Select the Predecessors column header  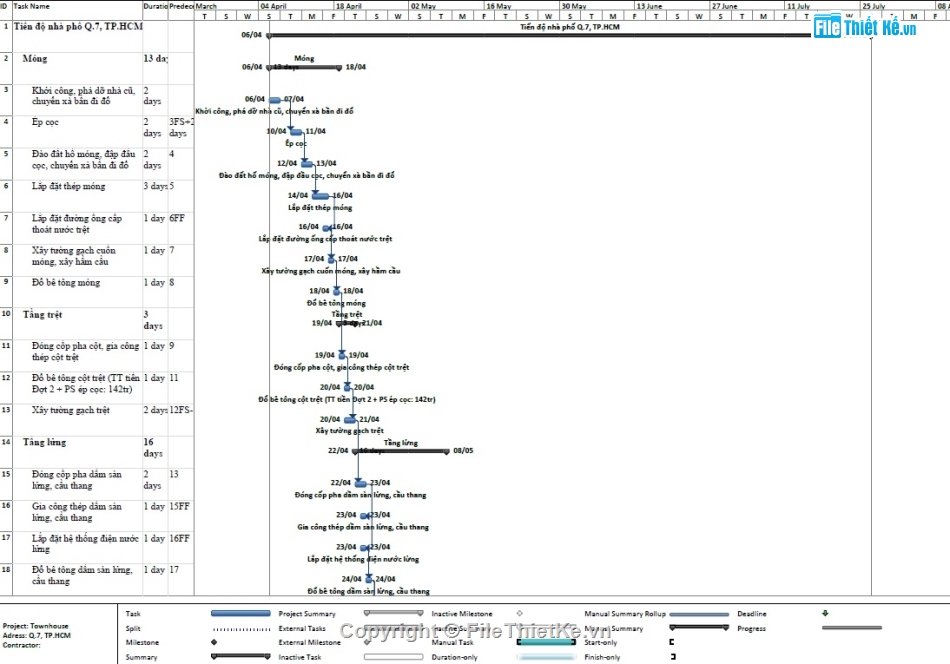pos(182,6)
